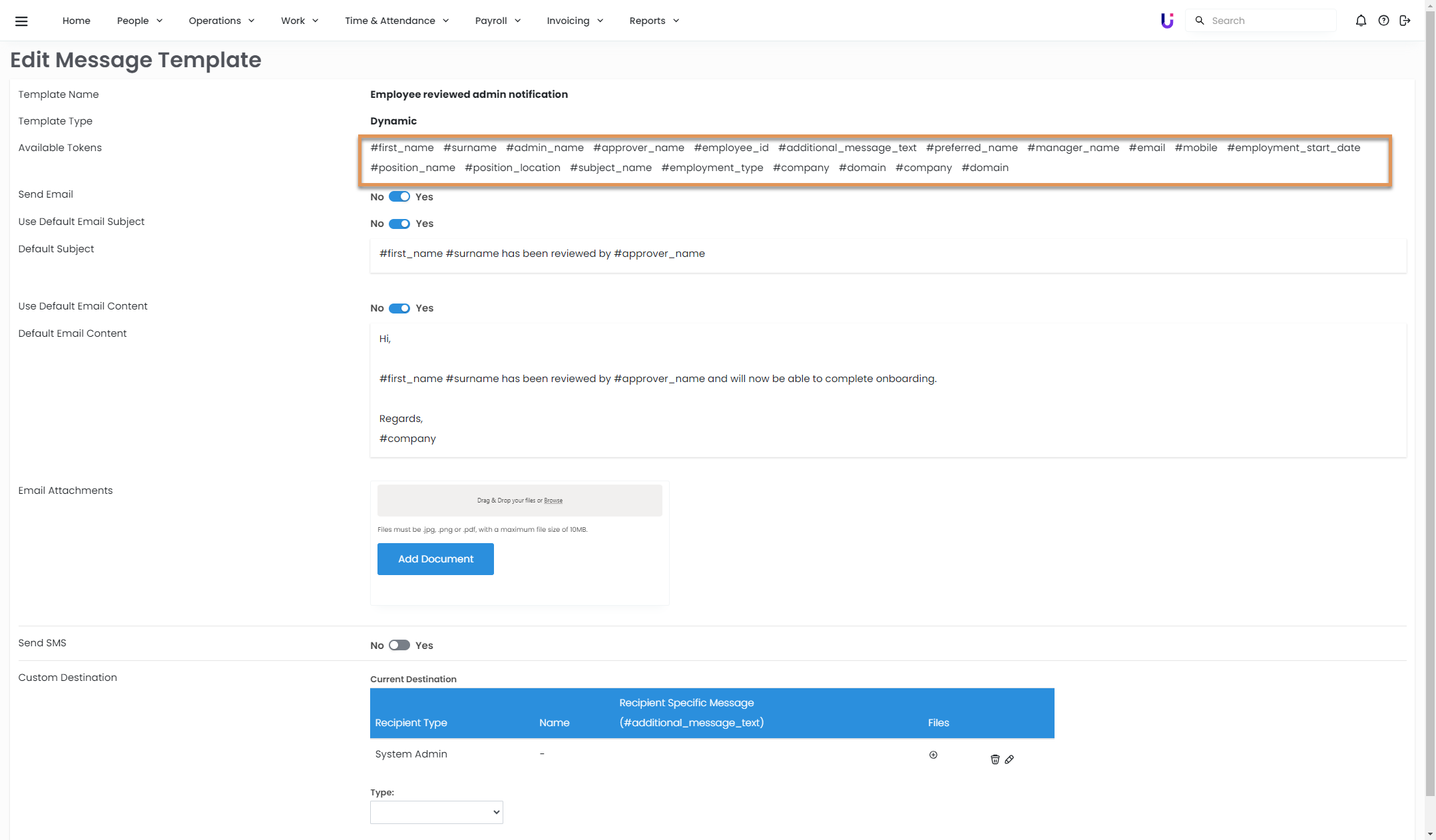Toggle Use Default Email Content switch
This screenshot has width=1436, height=840.
399,308
